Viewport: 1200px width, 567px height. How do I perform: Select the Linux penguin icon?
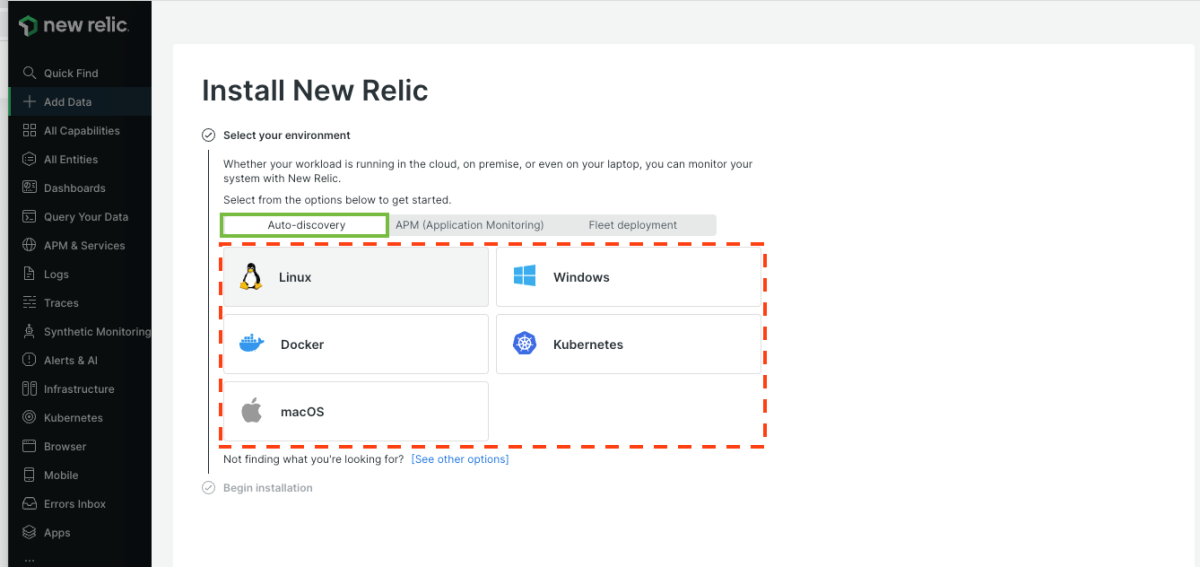tap(251, 277)
